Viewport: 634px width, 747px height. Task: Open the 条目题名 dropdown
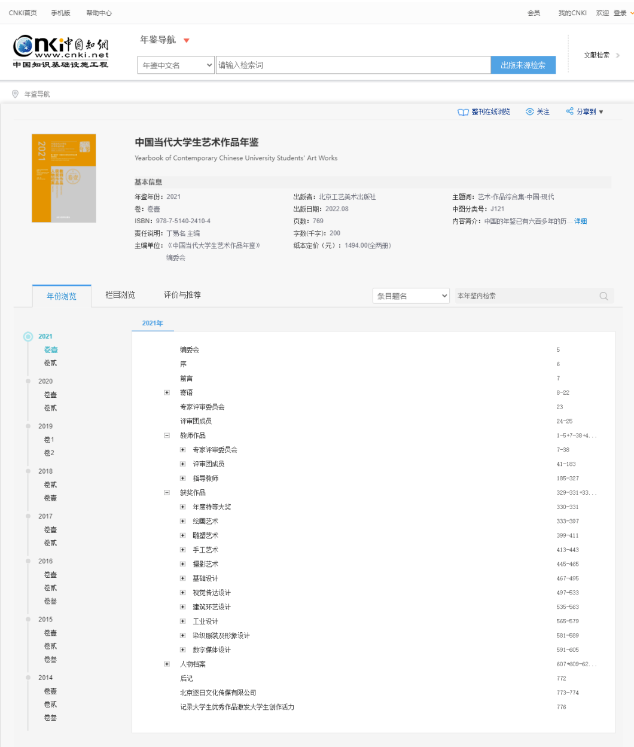[411, 296]
